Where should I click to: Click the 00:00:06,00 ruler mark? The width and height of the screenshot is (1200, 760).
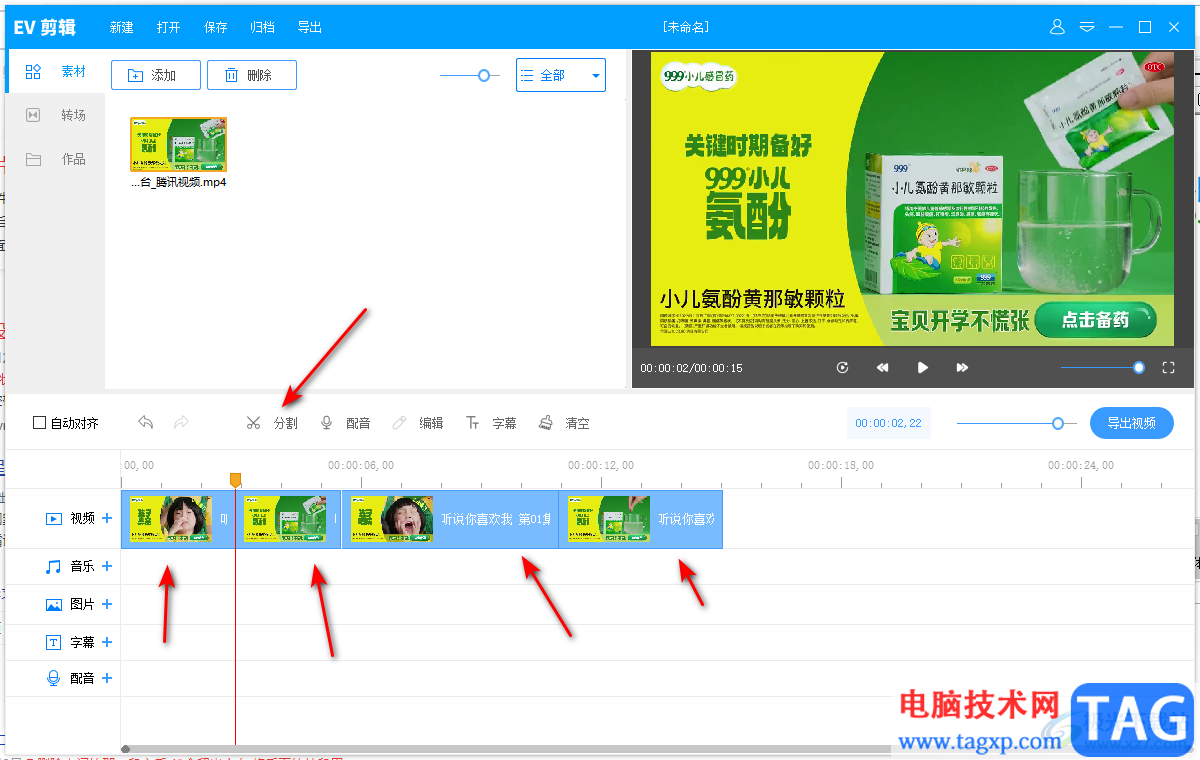tap(361, 465)
